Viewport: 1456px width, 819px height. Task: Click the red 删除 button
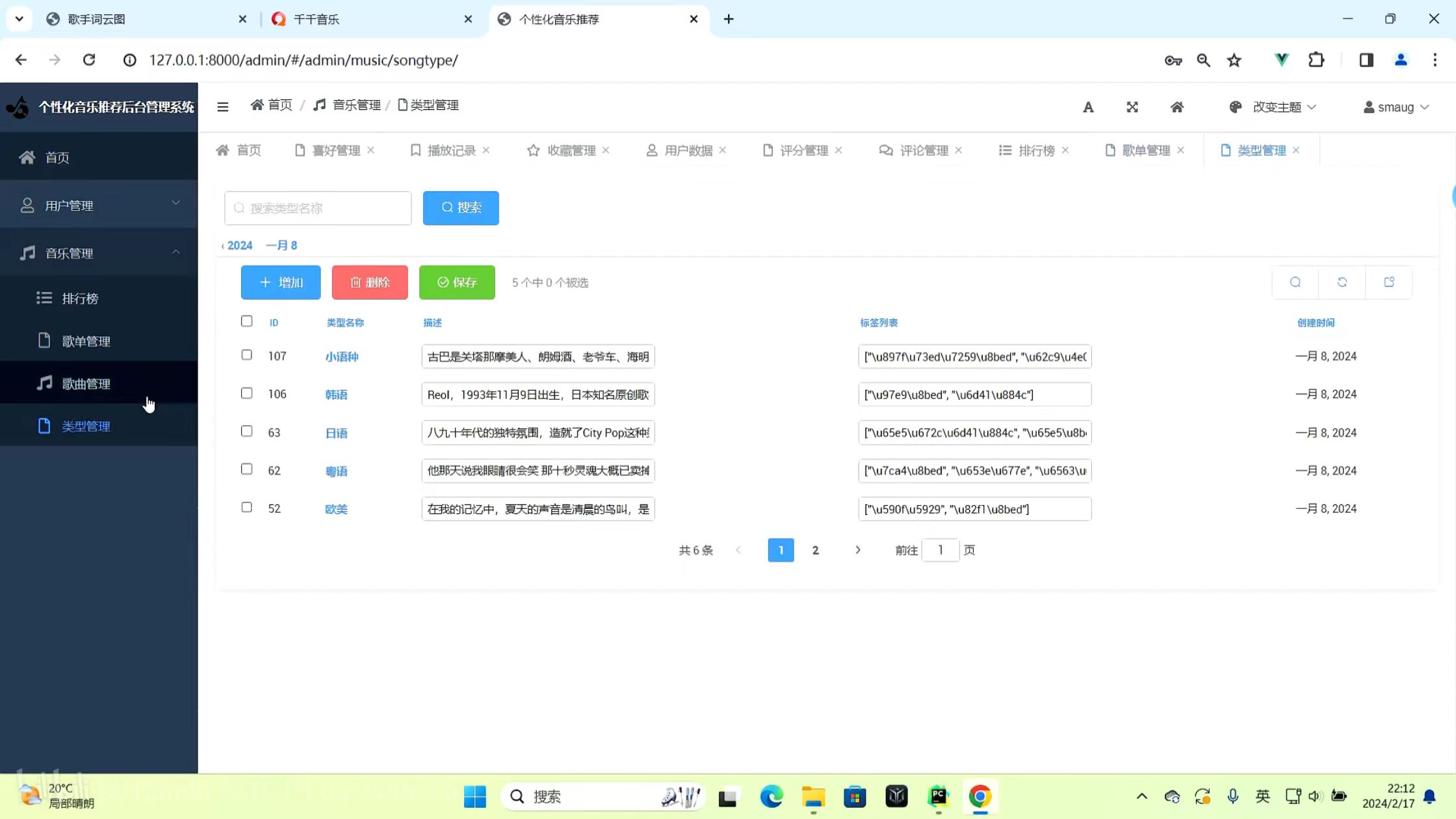click(x=370, y=282)
